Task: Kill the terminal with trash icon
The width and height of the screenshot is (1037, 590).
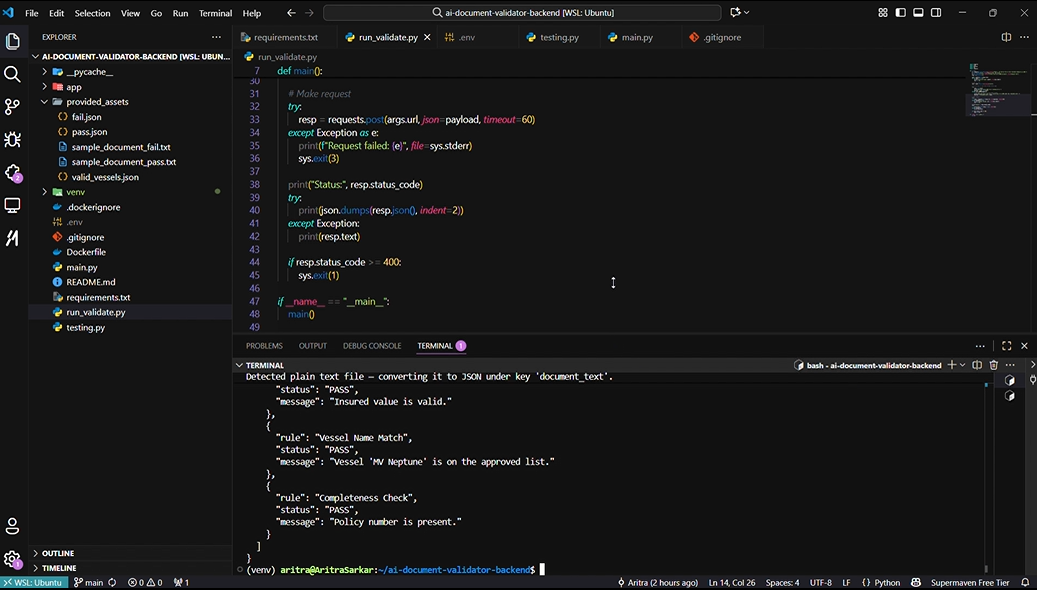Action: point(993,365)
